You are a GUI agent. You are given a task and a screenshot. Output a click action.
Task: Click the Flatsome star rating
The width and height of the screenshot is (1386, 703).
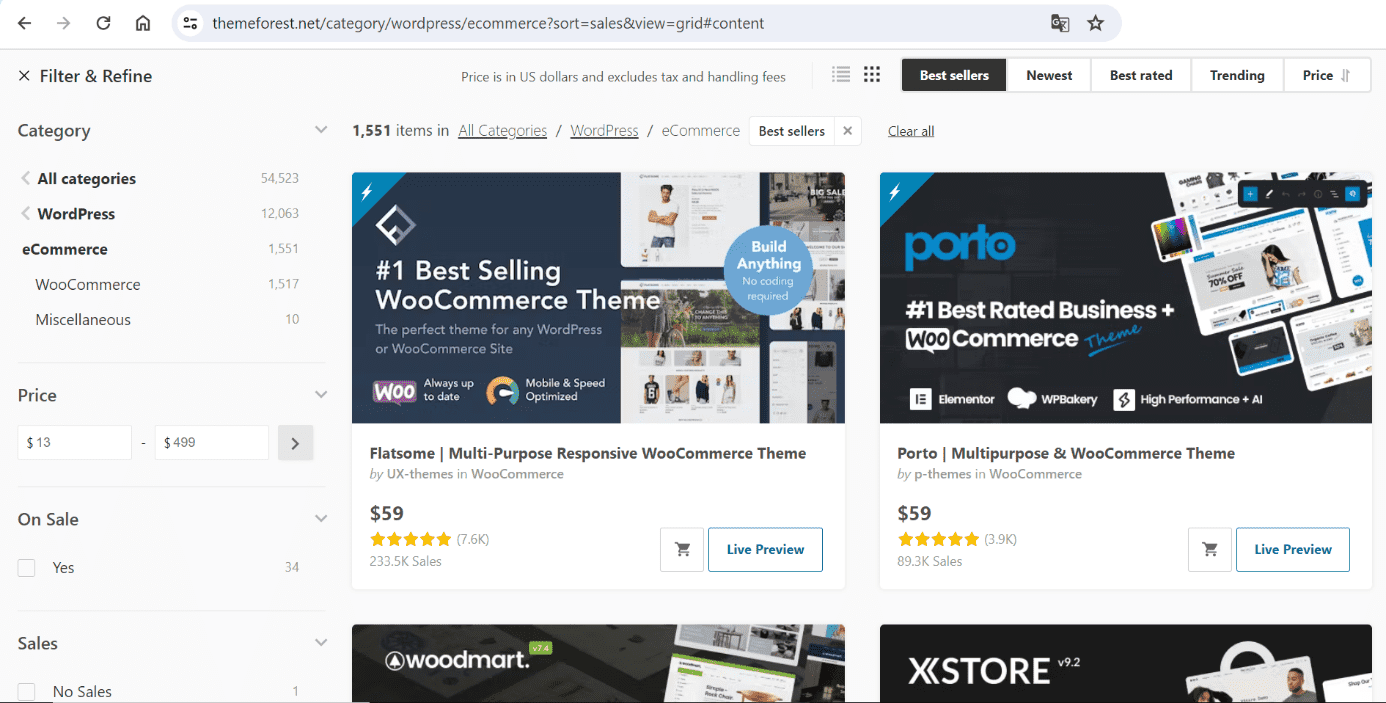point(411,540)
